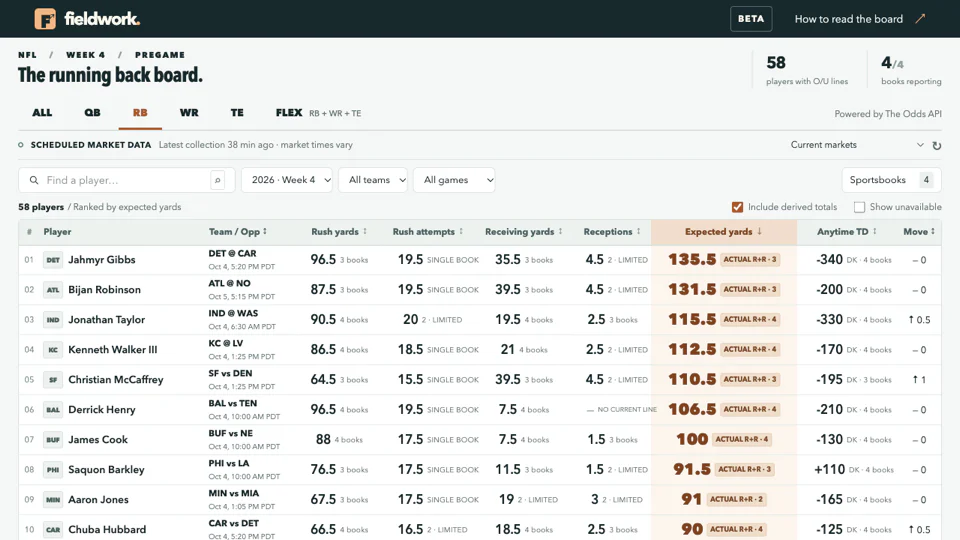960x540 pixels.
Task: Click the BETA badge button
Action: [751, 19]
